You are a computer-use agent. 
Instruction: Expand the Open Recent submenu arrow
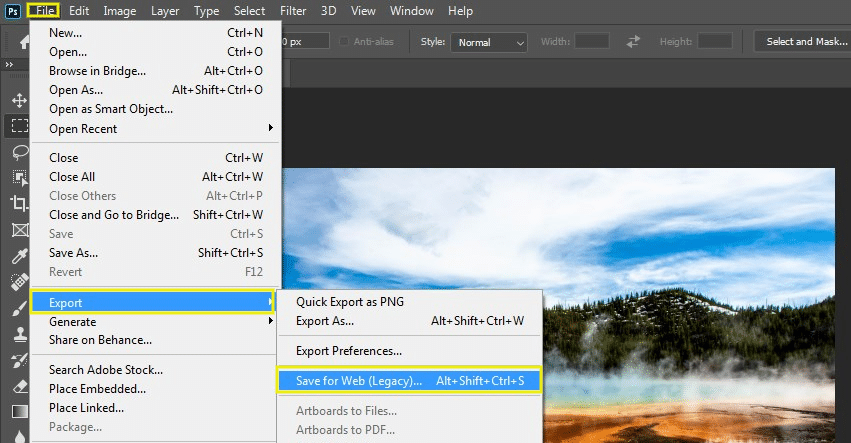tap(270, 128)
